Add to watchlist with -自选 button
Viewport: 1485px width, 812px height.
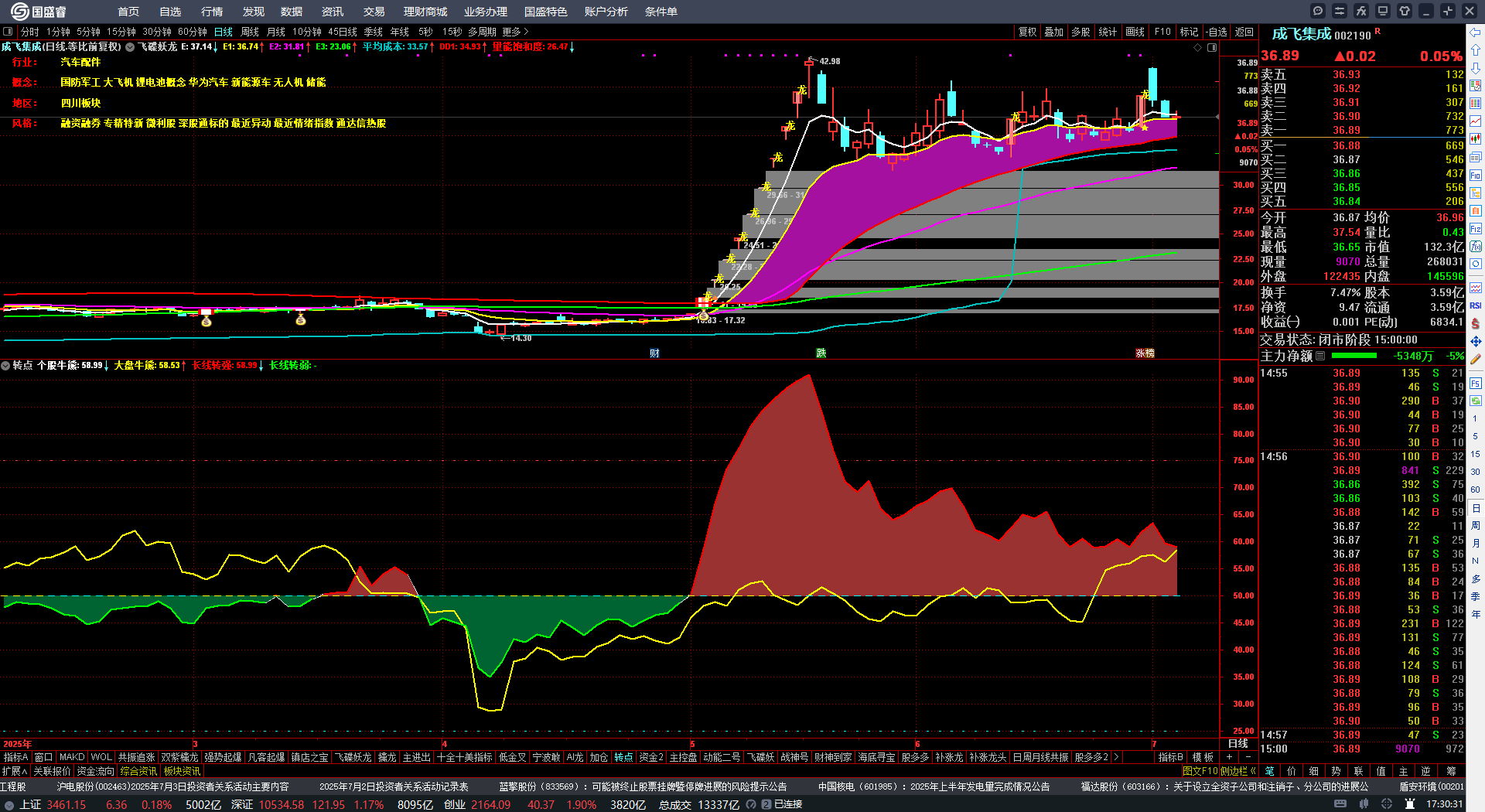pyautogui.click(x=1217, y=32)
